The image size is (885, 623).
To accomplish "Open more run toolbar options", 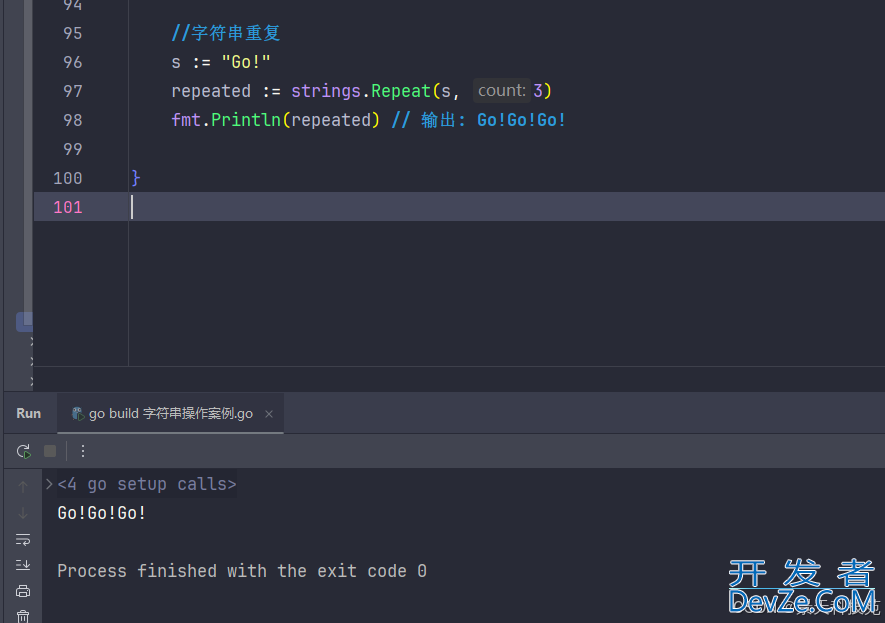I will coord(82,451).
